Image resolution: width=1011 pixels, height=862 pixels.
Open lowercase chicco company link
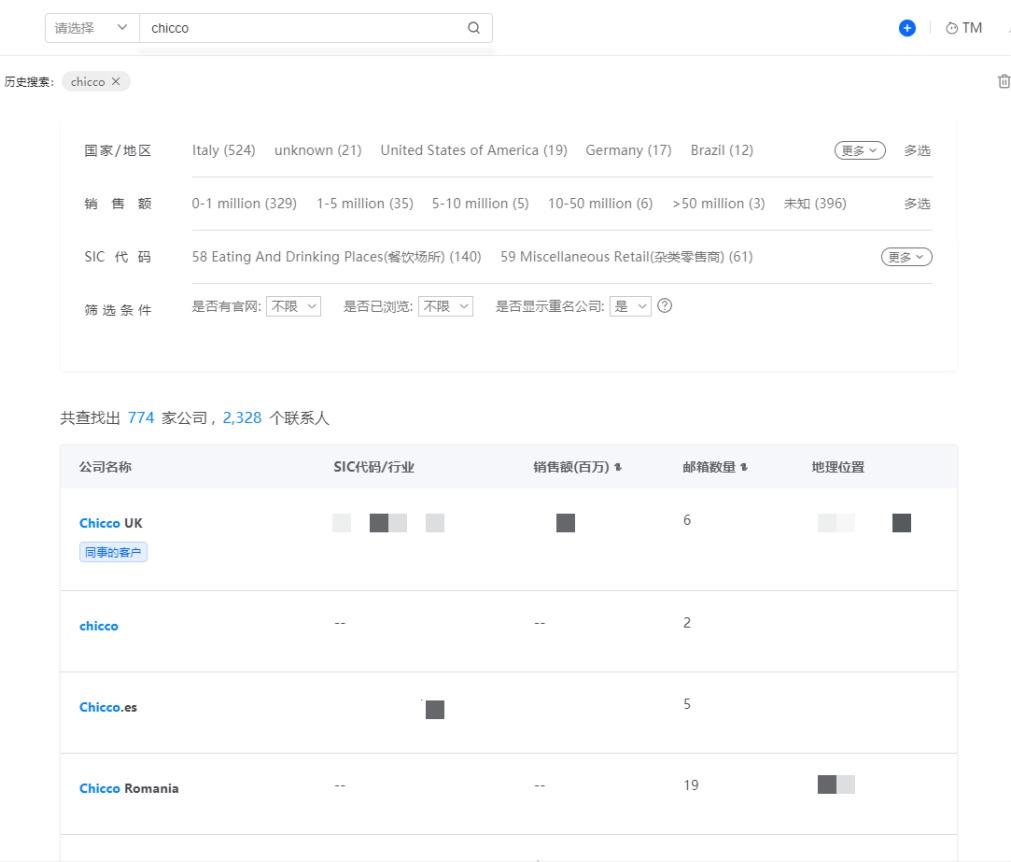[x=98, y=625]
